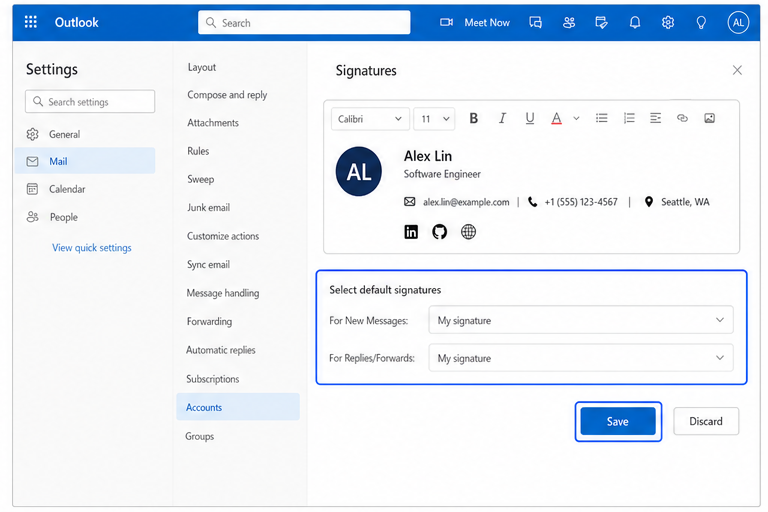Open the chat bubbles icon in header
Viewport: 768px width, 512px height.
tap(535, 23)
